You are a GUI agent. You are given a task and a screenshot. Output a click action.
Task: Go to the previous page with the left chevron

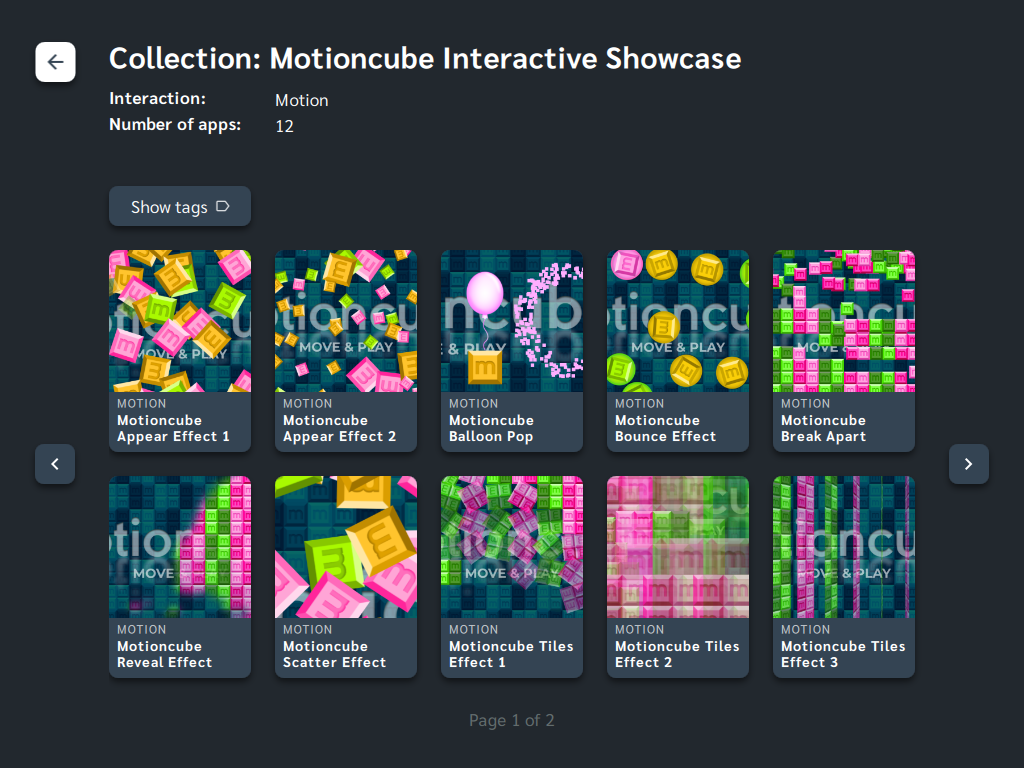[x=55, y=464]
